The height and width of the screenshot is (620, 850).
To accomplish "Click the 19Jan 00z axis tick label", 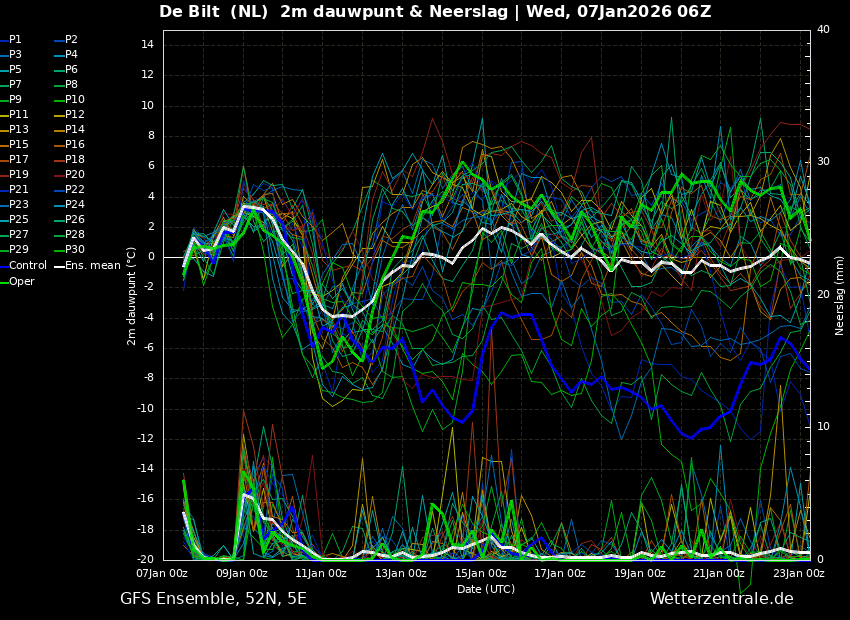I will click(x=639, y=573).
